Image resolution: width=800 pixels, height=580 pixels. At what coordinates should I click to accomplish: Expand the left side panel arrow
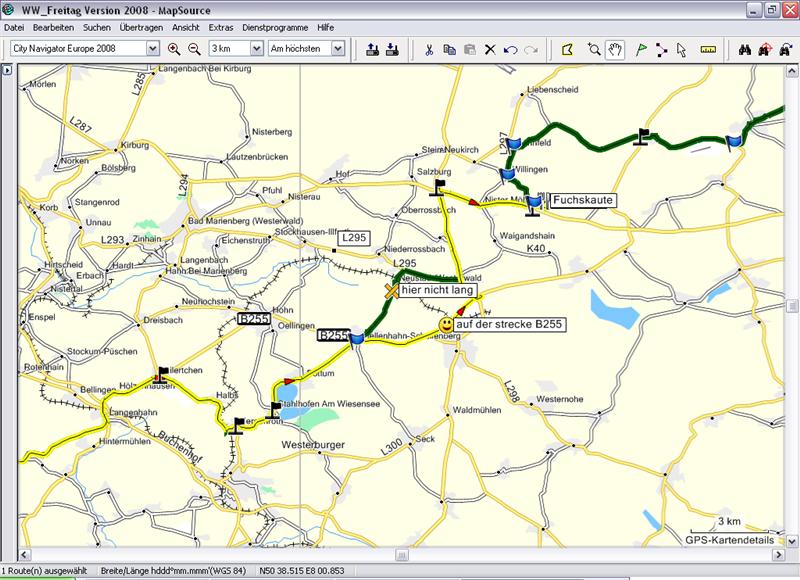(x=7, y=70)
